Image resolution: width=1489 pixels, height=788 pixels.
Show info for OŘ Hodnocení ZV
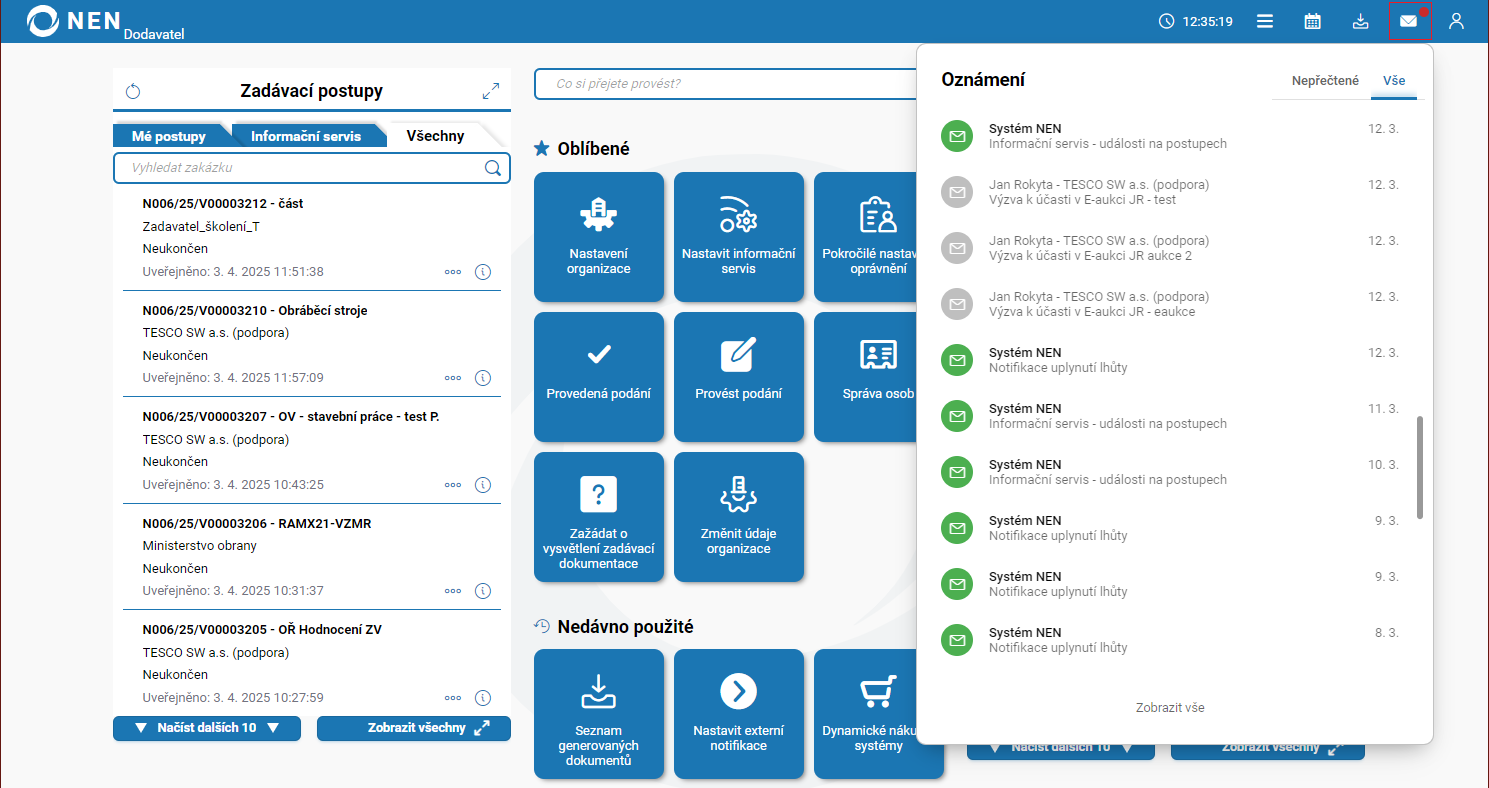click(x=482, y=698)
